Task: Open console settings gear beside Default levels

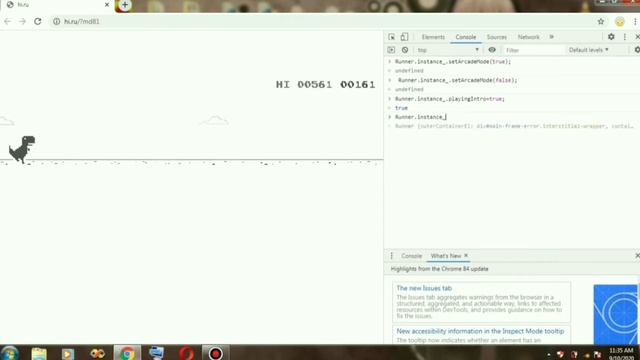Action: 637,50
